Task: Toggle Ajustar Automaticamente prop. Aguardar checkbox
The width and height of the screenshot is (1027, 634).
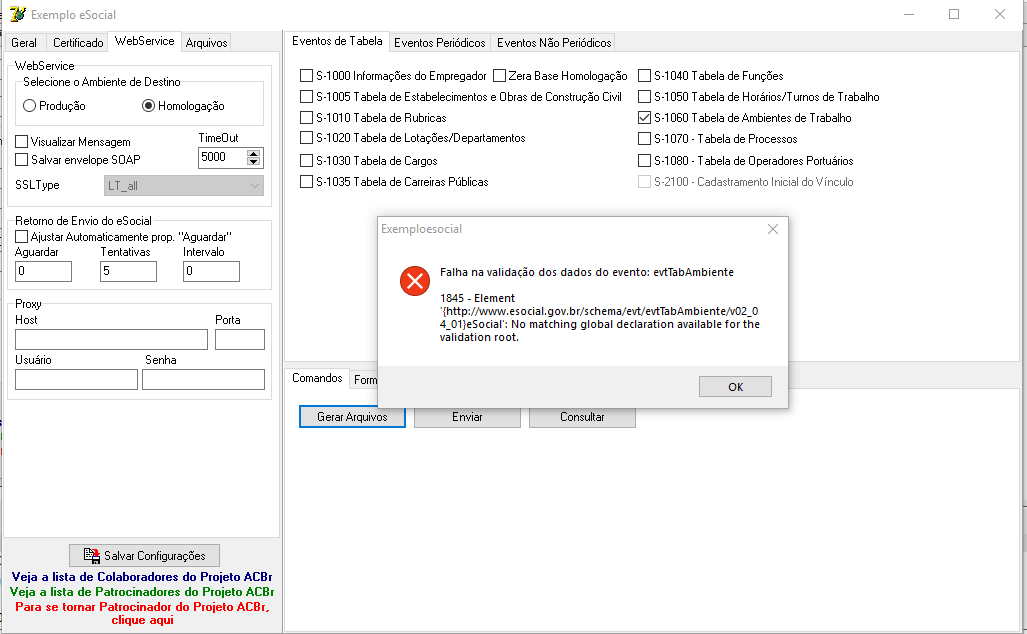Action: (22, 236)
